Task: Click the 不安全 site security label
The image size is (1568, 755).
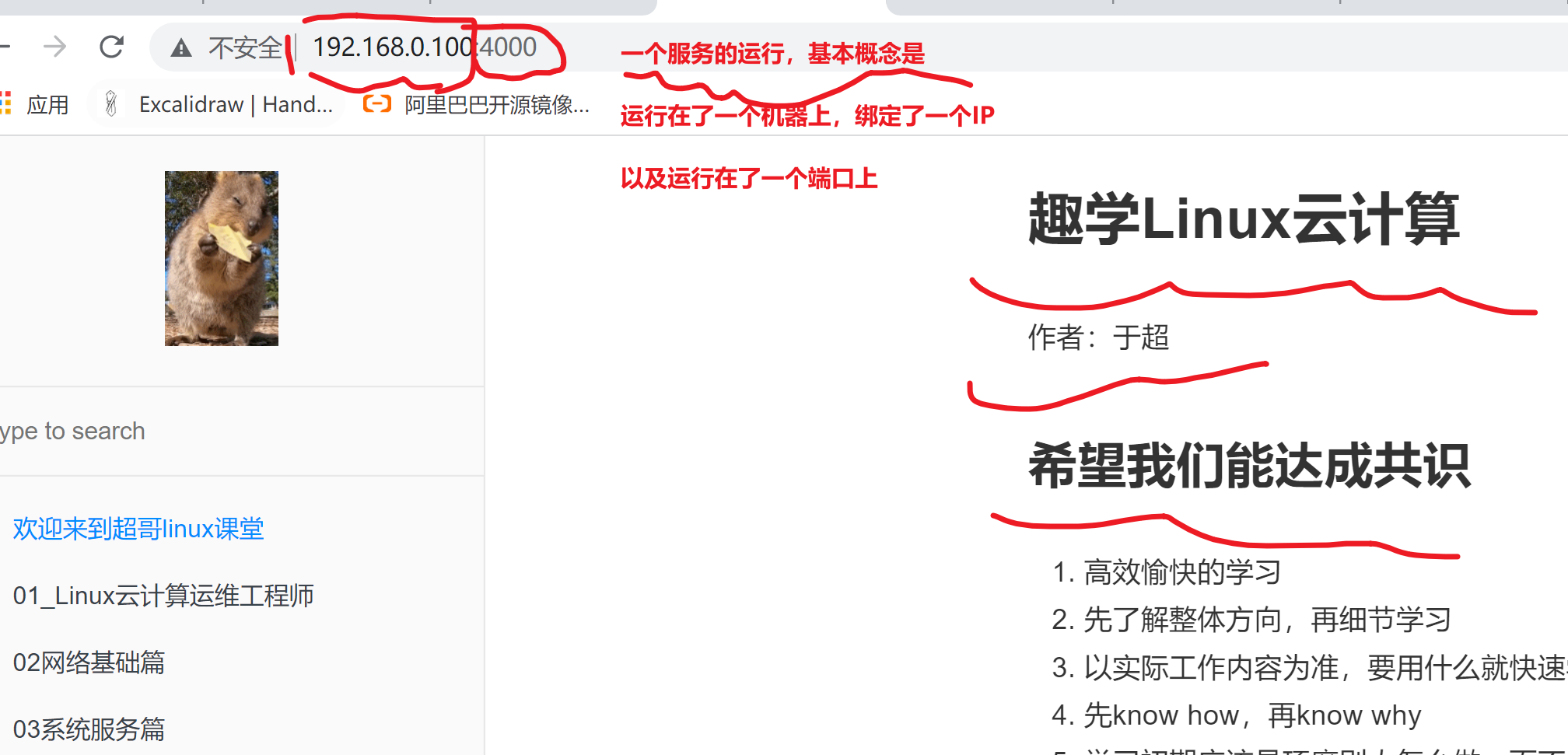Action: point(245,48)
